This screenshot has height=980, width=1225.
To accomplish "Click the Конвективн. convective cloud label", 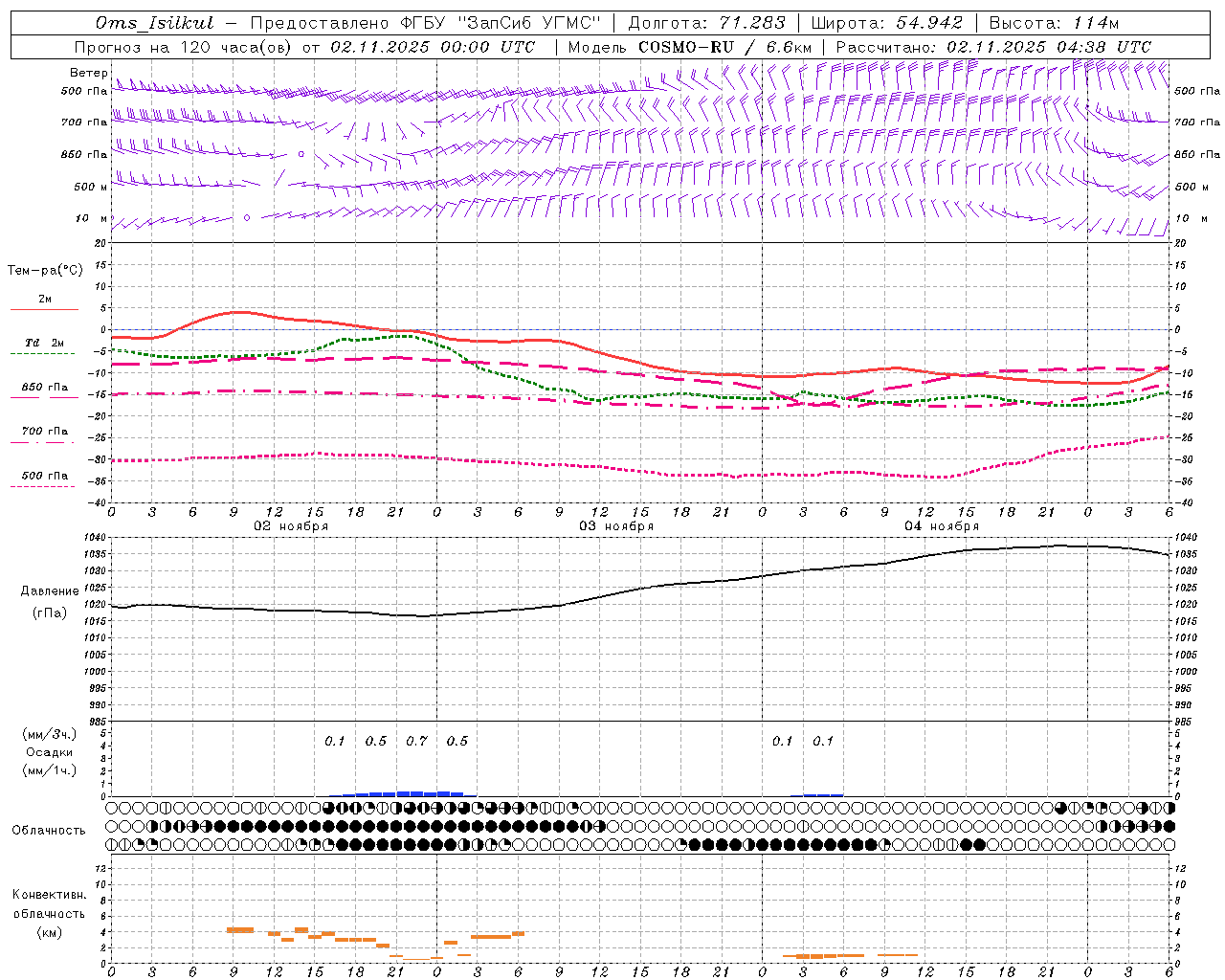I will (49, 895).
